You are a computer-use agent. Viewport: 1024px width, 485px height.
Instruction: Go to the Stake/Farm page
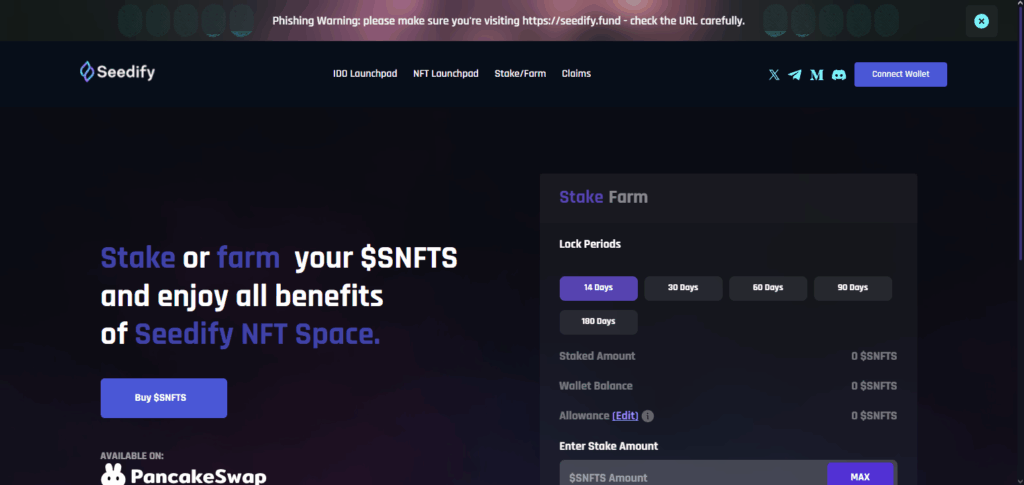[x=520, y=74]
